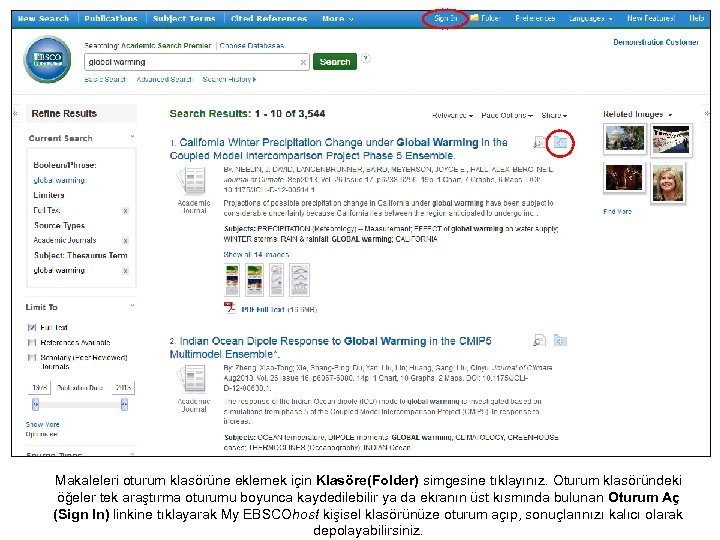The width and height of the screenshot is (720, 540).
Task: Open Indian Ocean Dipole Response article title
Action: 331,347
